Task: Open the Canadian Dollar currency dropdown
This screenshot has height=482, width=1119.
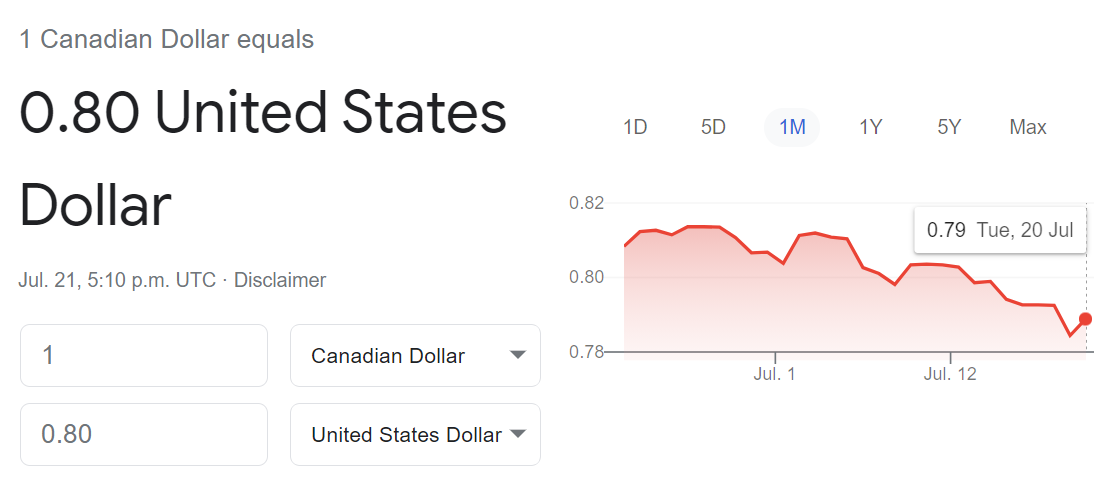Action: tap(415, 356)
